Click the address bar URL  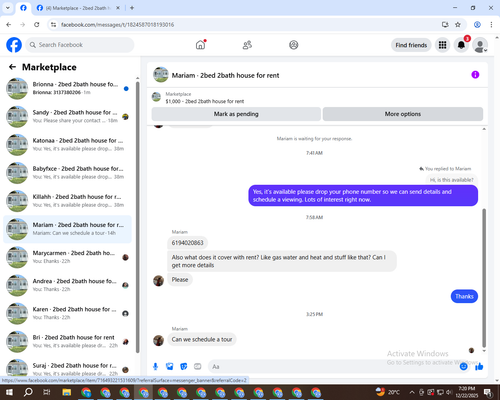[117, 25]
